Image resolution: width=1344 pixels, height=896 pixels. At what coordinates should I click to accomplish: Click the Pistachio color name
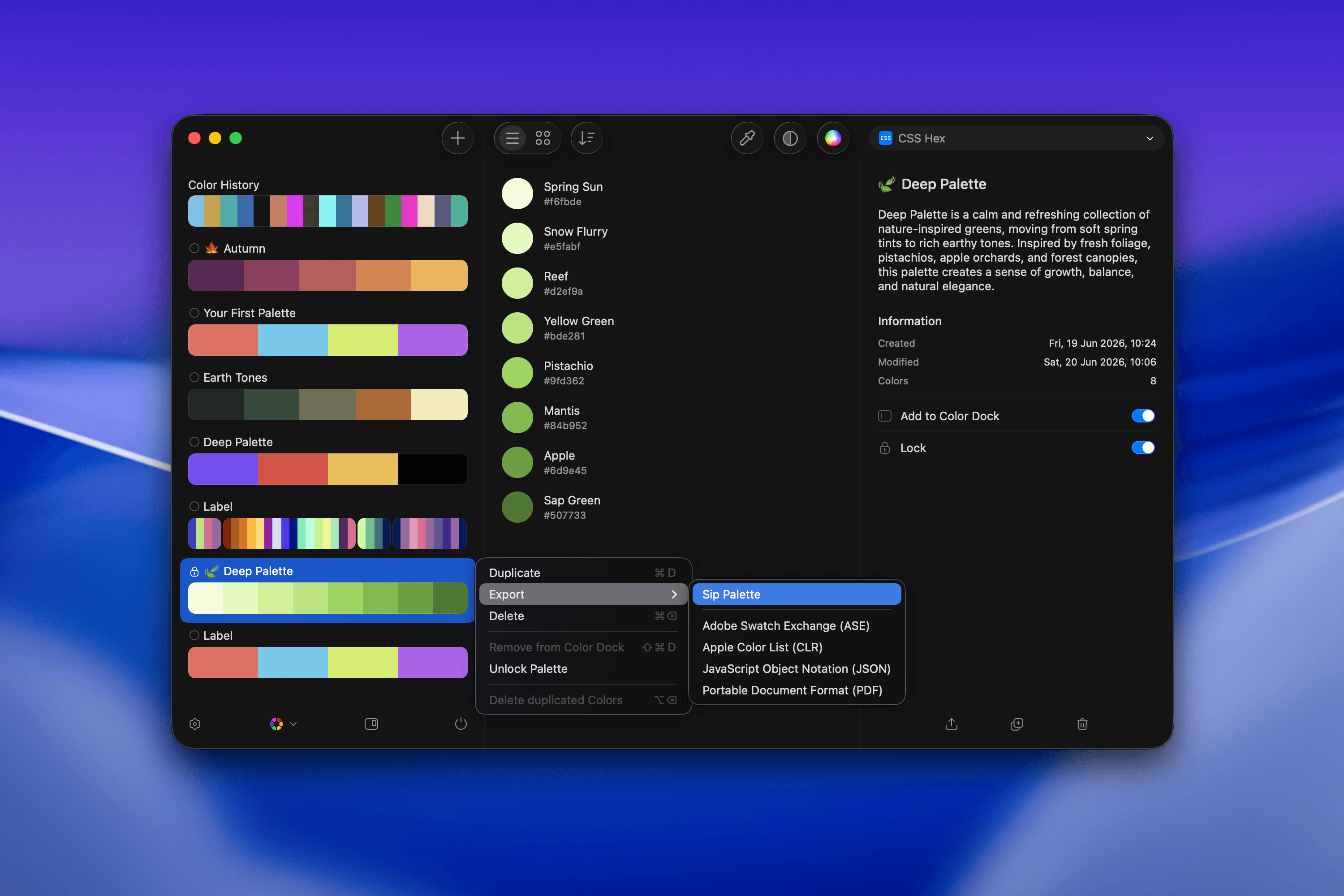(x=568, y=366)
